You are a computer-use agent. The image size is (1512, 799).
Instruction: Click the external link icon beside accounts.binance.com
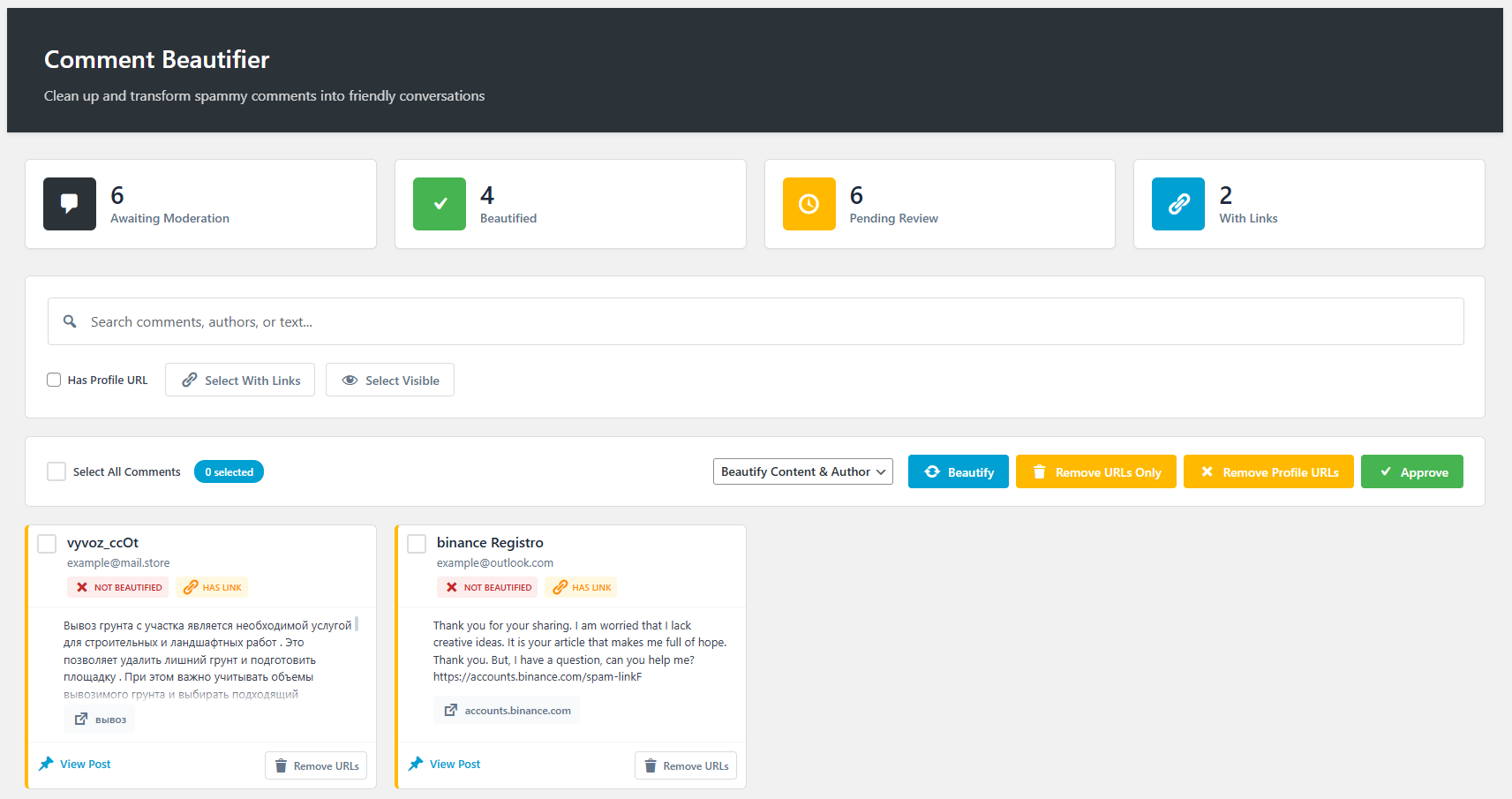[451, 710]
